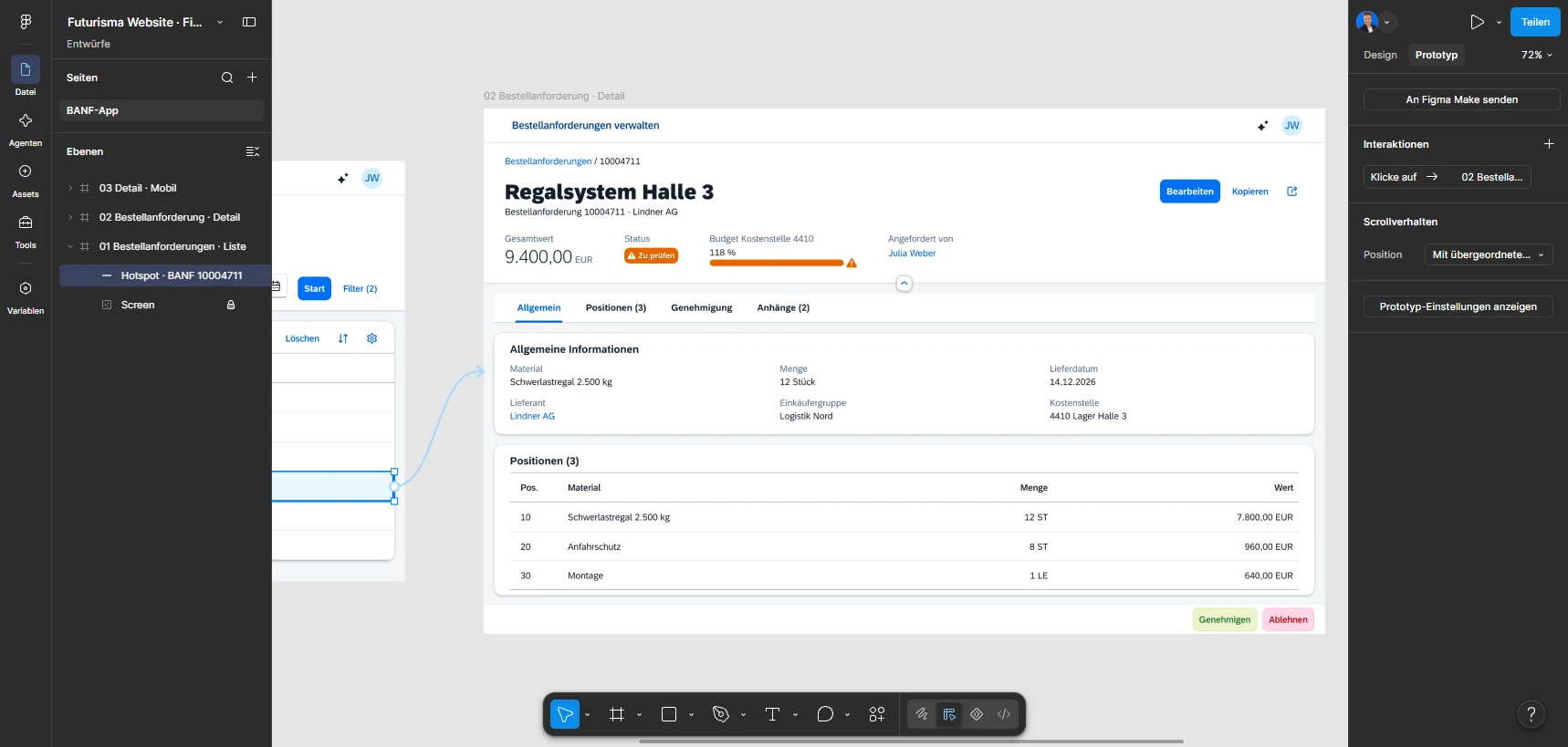
Task: Open the file name dropdown chevron
Action: coord(220,22)
